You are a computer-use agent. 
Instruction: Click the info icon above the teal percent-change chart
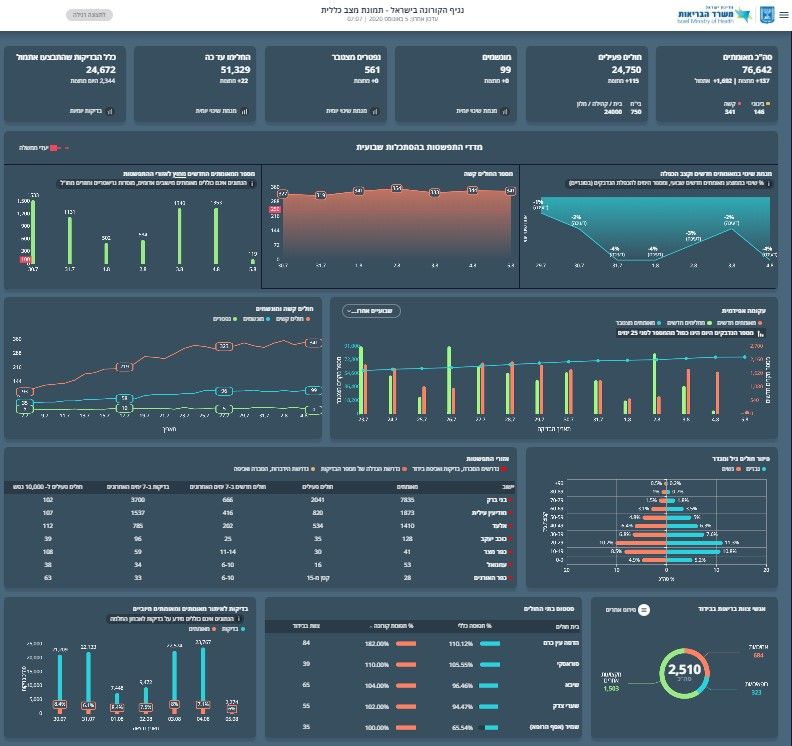[768, 184]
